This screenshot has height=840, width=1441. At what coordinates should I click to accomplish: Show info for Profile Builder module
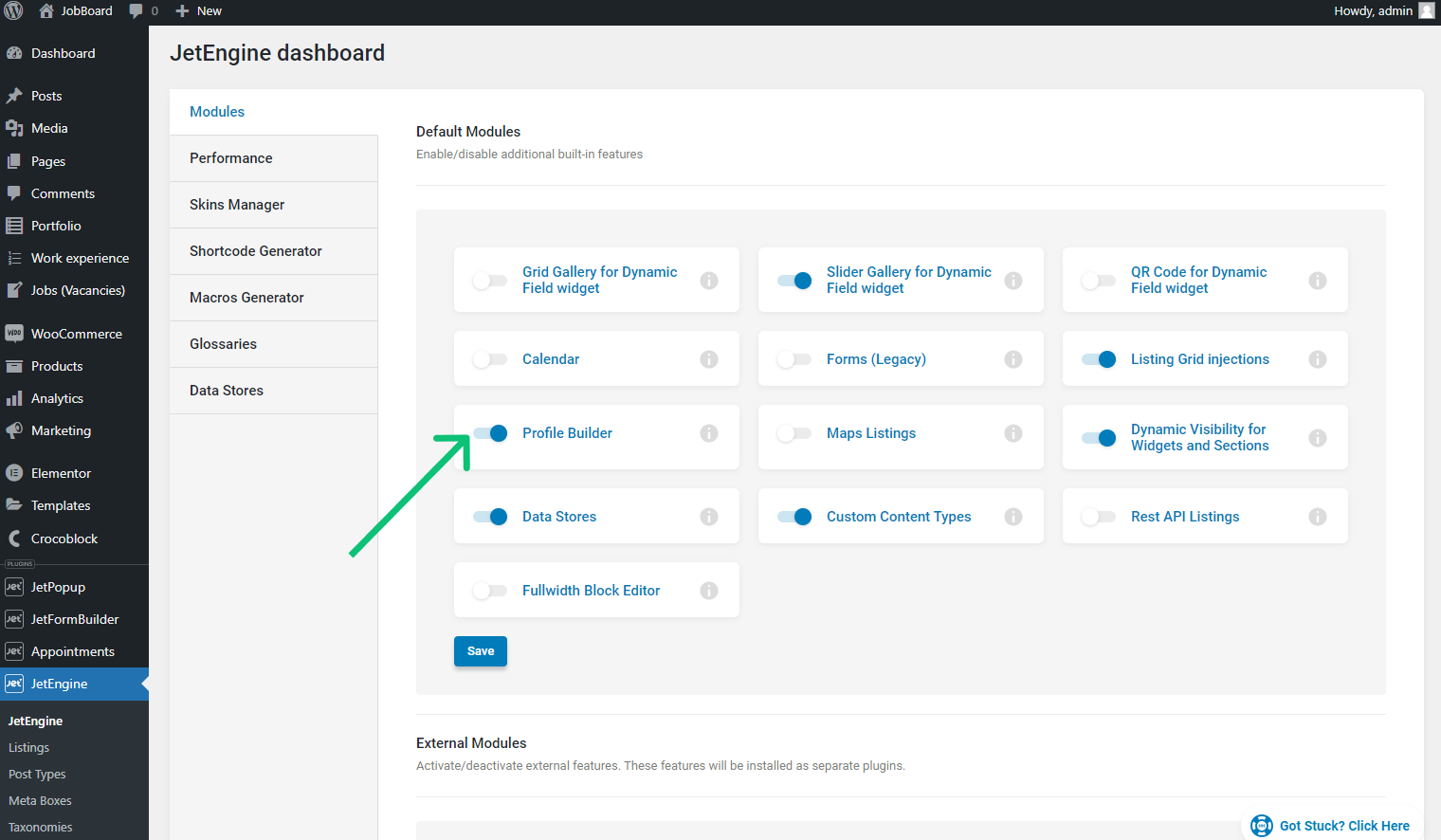pos(709,433)
